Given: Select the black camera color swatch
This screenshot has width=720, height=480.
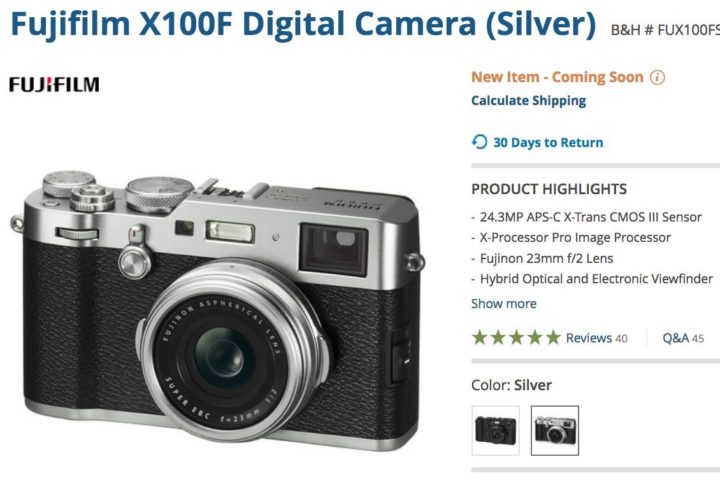Looking at the screenshot, I should (x=495, y=430).
